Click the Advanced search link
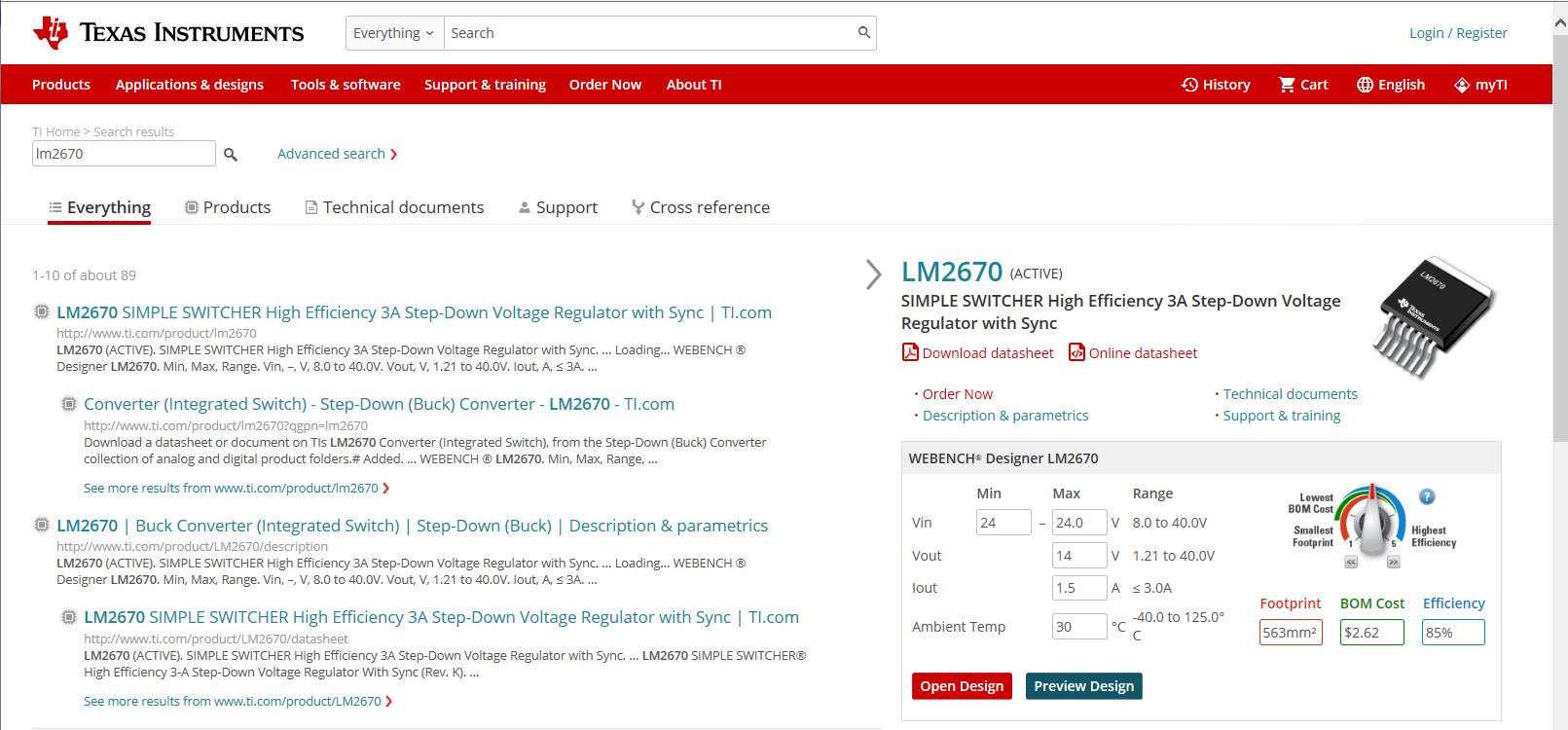1568x730 pixels. pyautogui.click(x=337, y=154)
